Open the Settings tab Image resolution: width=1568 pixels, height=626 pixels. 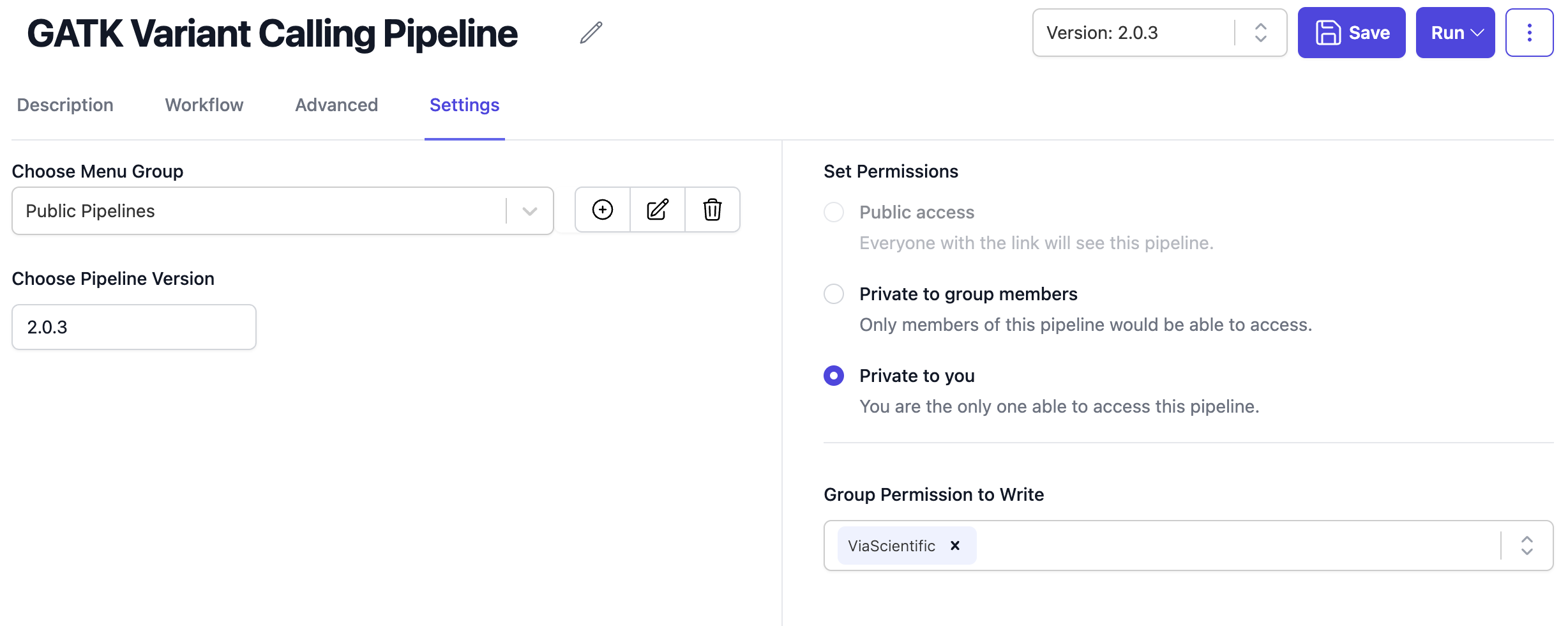coord(465,105)
